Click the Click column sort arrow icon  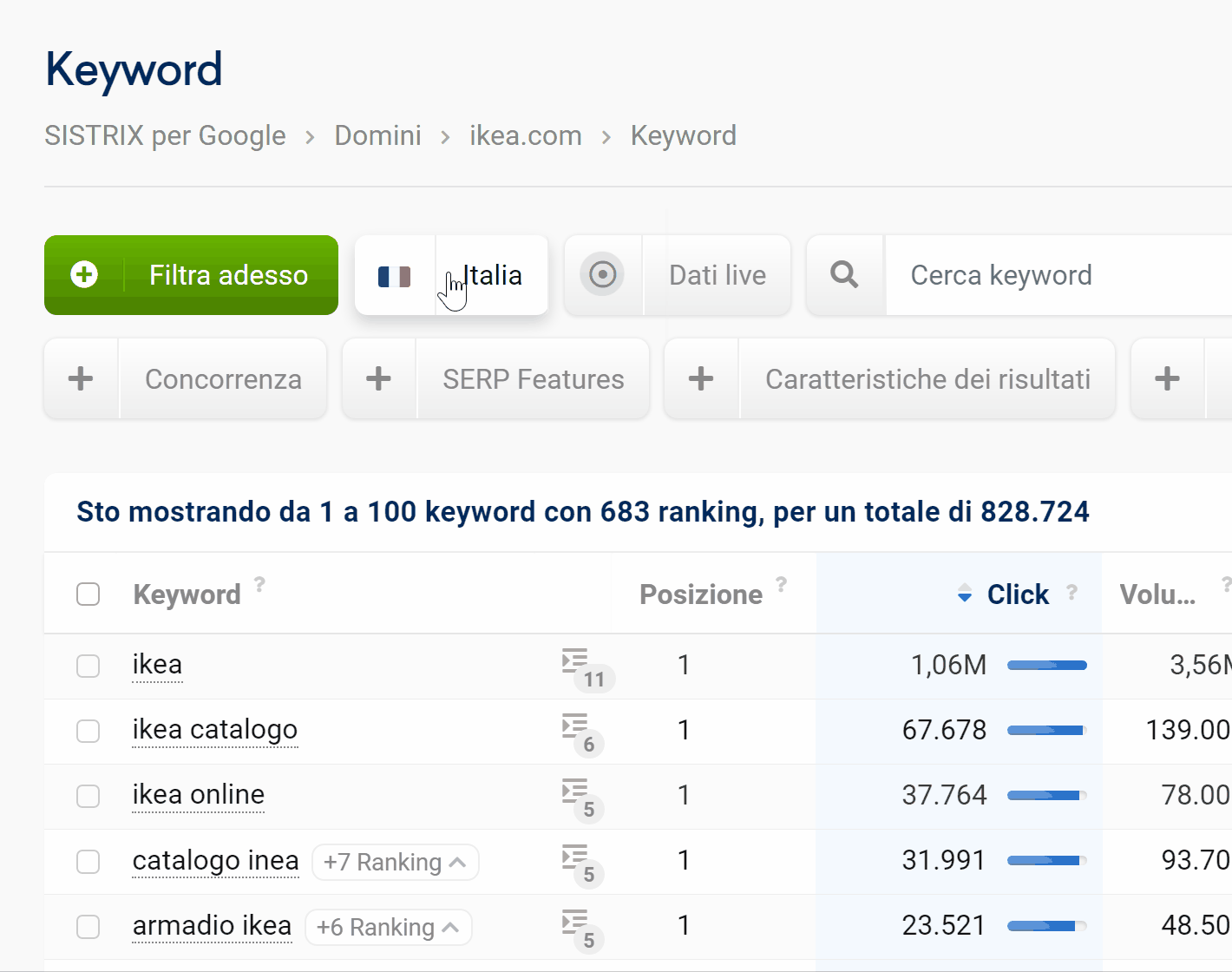[x=965, y=594]
